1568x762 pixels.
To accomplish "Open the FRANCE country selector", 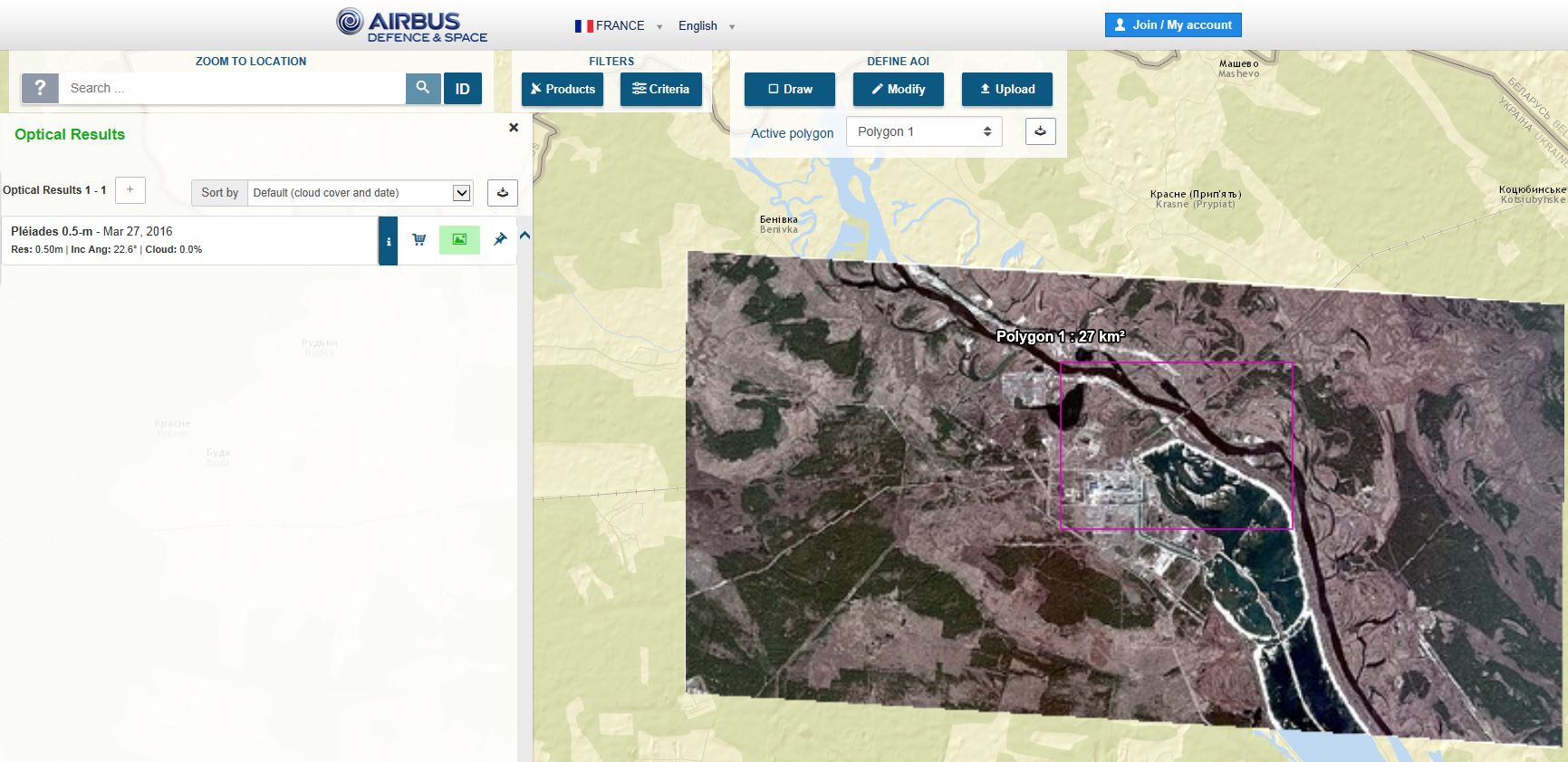I will [x=619, y=26].
